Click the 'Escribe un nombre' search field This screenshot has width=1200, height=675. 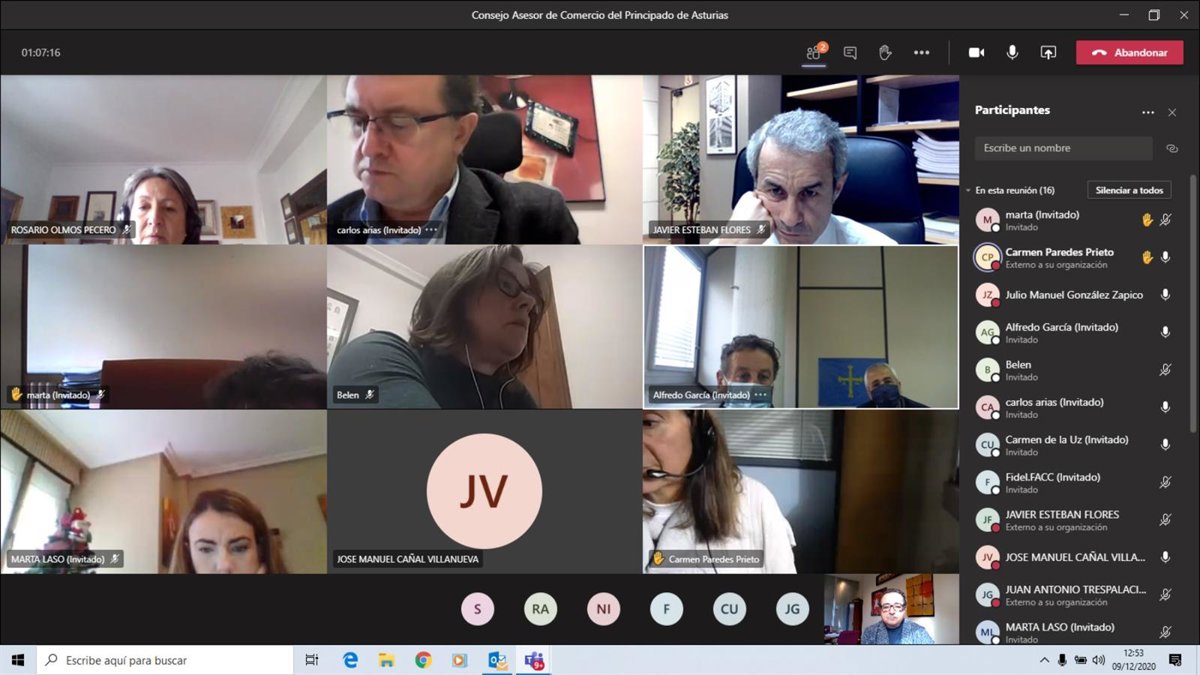click(1063, 148)
